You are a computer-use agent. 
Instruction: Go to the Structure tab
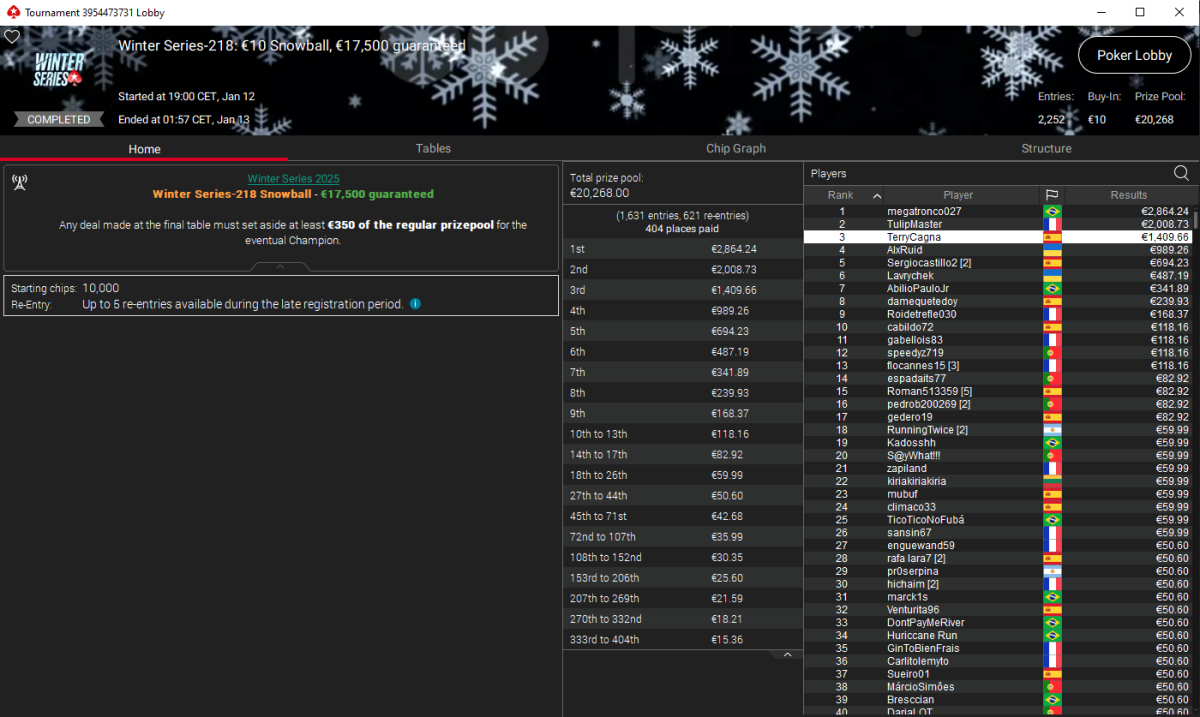1046,149
